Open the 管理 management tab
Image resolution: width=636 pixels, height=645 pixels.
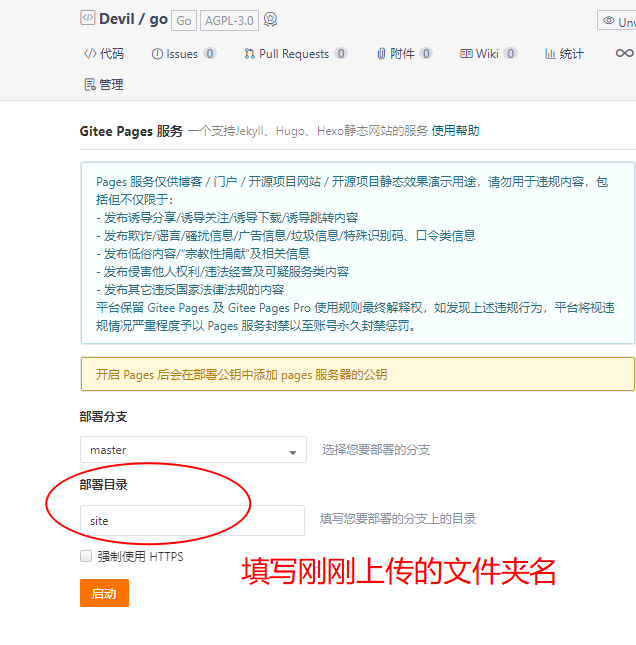[104, 84]
